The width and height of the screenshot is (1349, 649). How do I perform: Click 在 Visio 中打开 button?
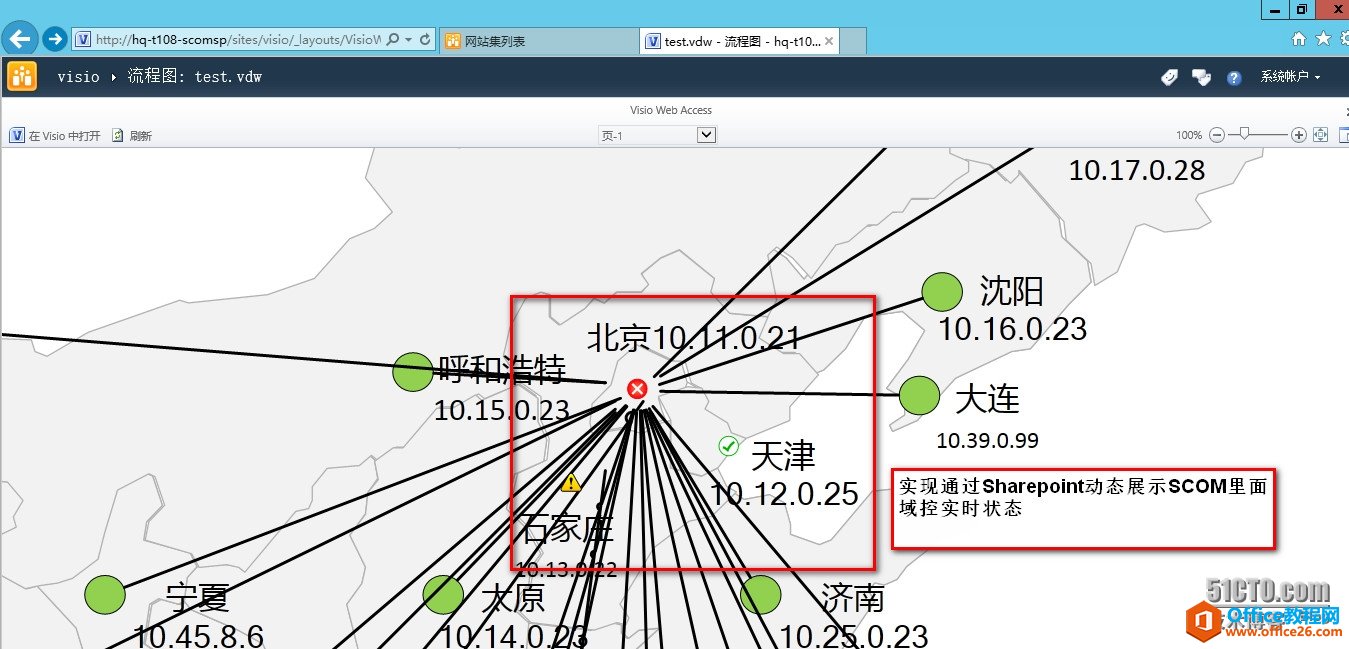56,136
